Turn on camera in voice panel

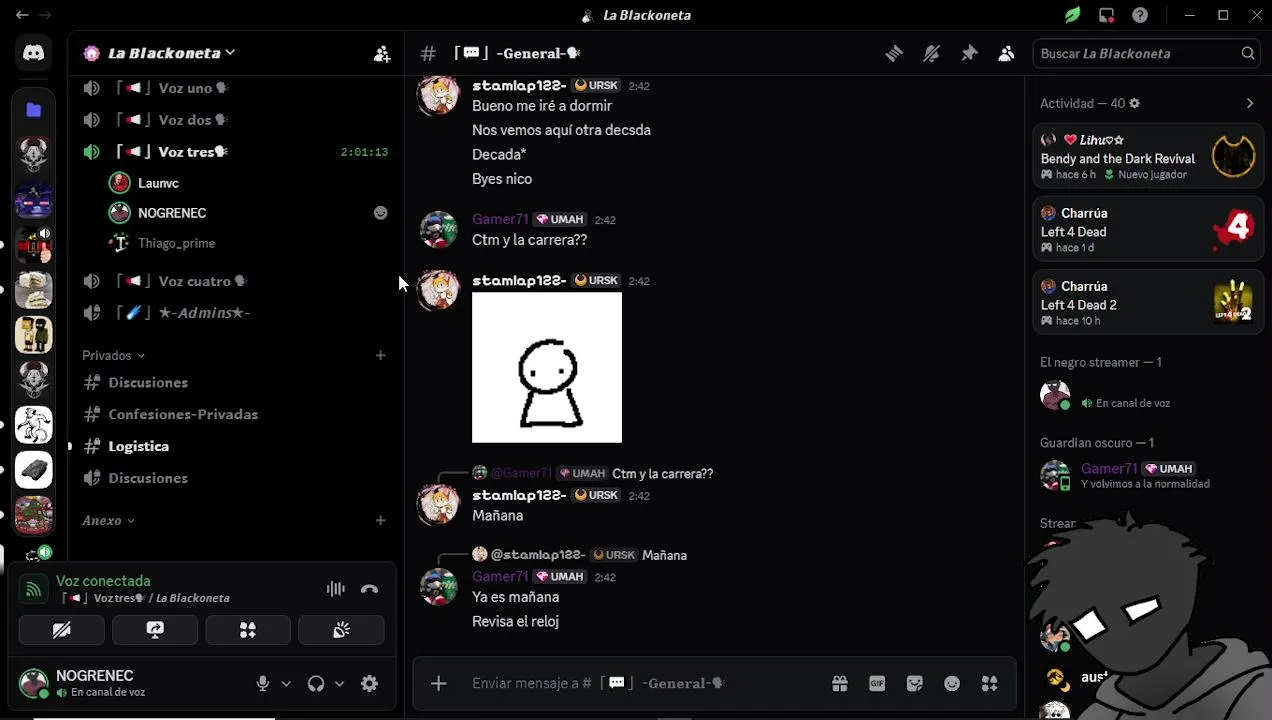(x=62, y=630)
